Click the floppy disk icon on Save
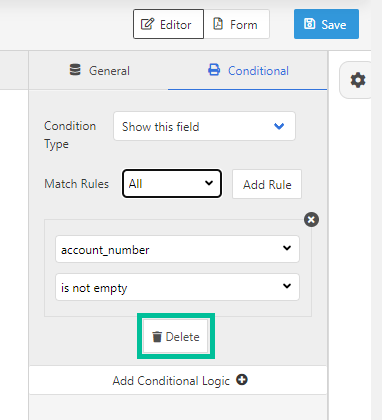 tap(309, 24)
